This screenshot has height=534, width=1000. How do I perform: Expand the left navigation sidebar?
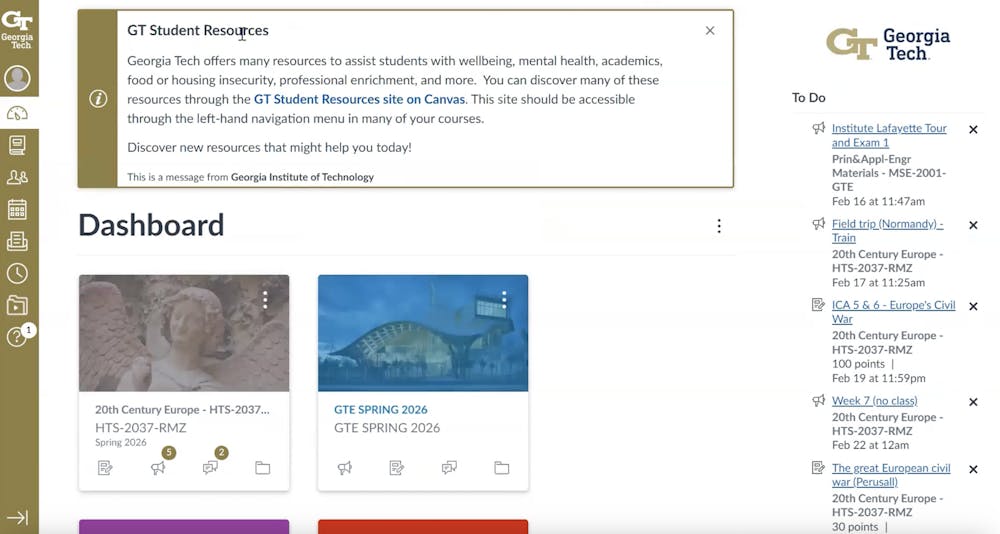pyautogui.click(x=17, y=517)
